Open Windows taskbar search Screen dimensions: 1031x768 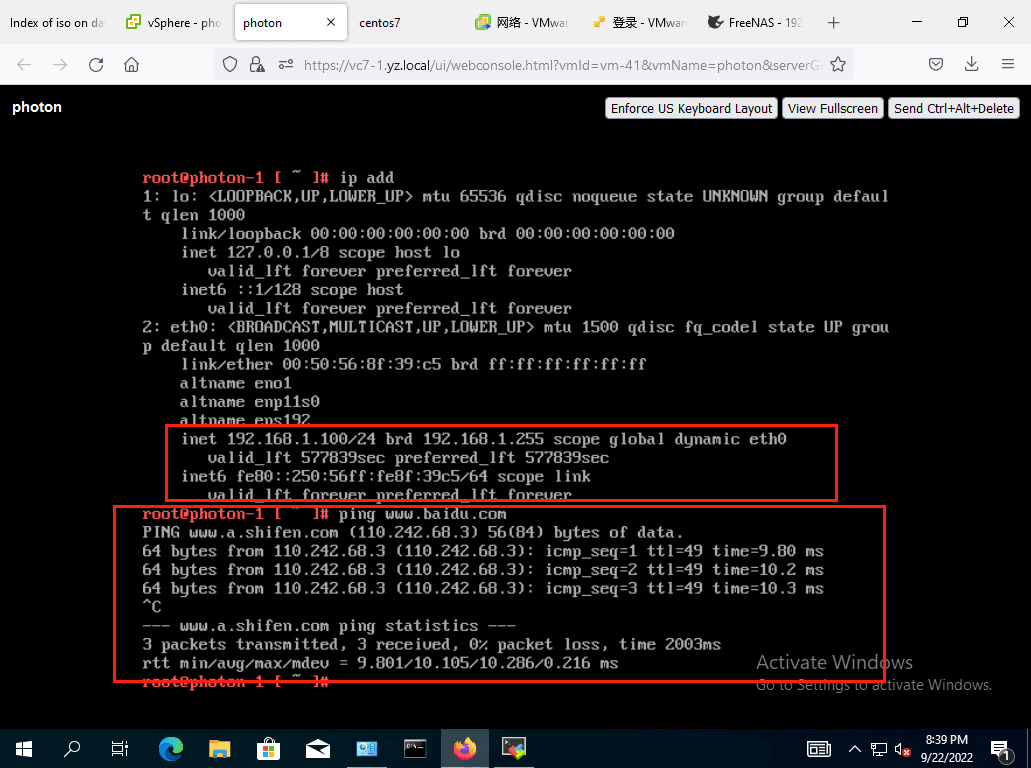[x=72, y=748]
